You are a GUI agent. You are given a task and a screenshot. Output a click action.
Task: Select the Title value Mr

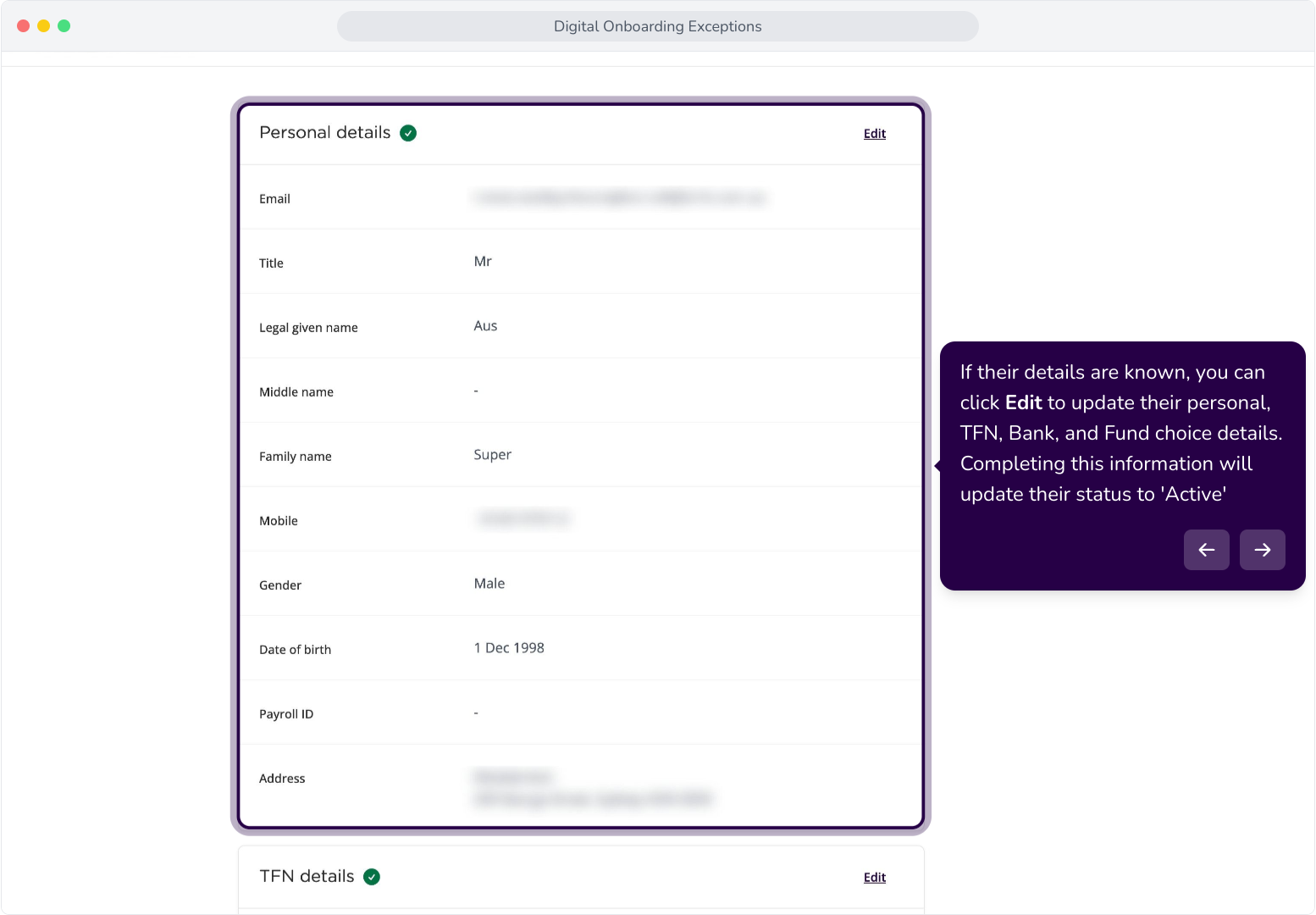483,262
